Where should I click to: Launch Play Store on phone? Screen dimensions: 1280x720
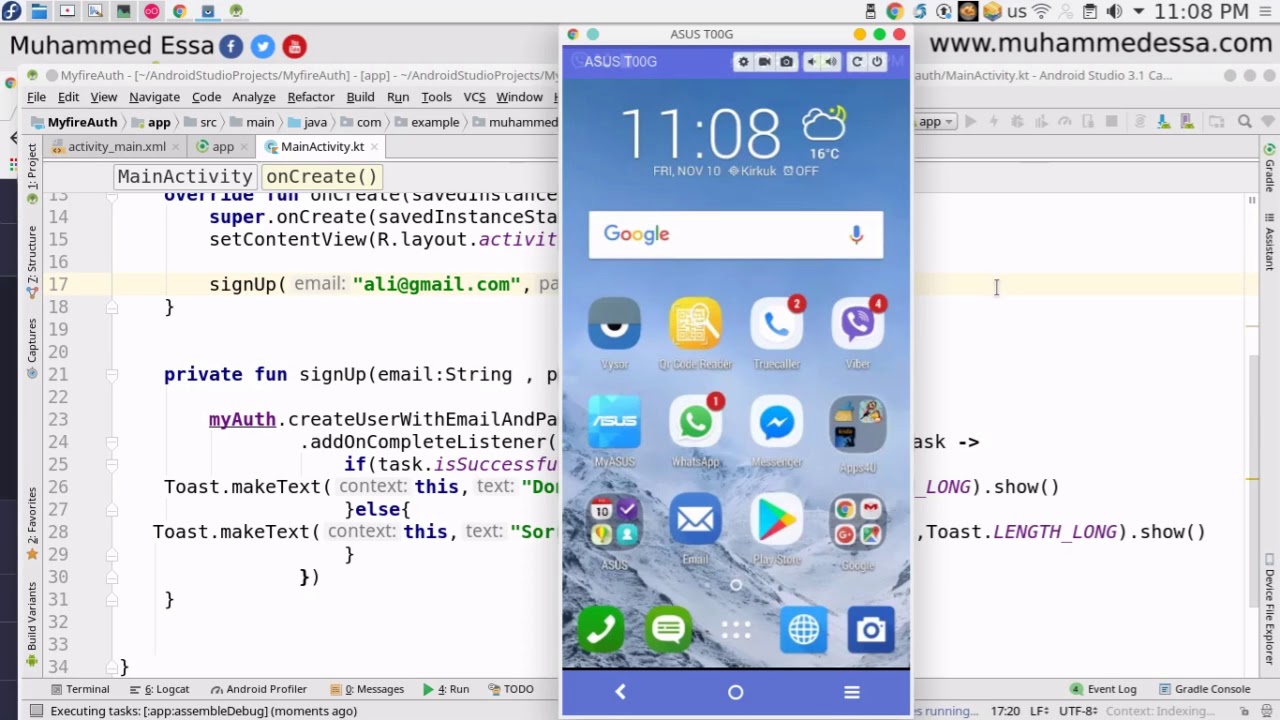click(777, 530)
